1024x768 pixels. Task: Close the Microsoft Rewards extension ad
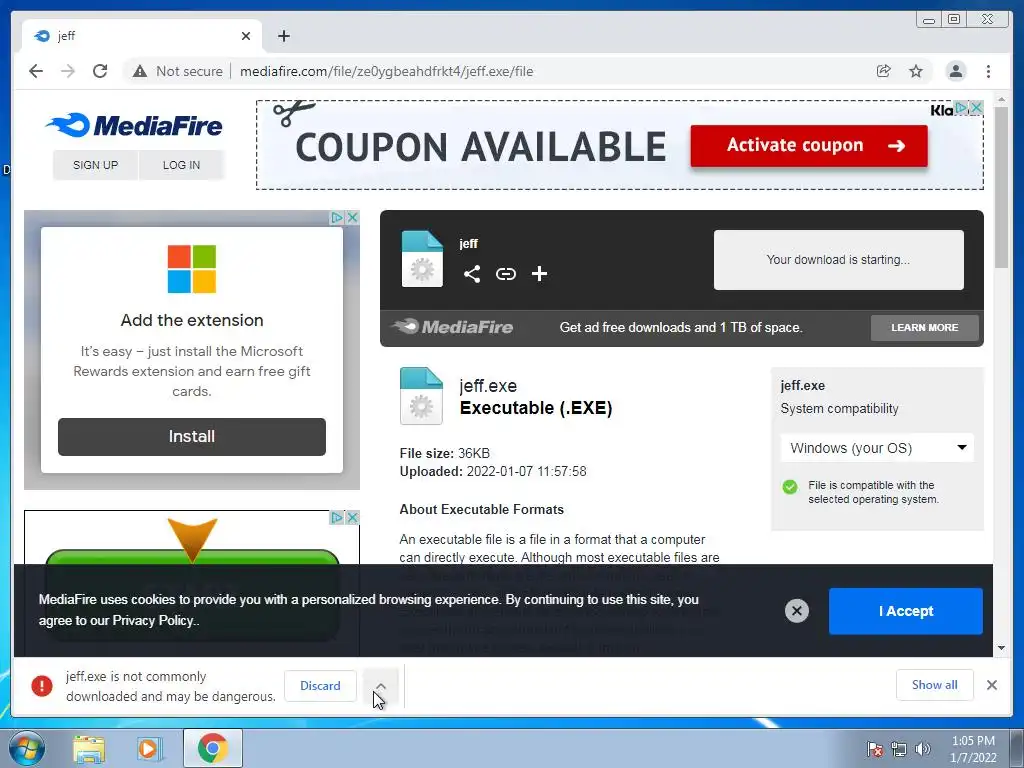pyautogui.click(x=353, y=217)
